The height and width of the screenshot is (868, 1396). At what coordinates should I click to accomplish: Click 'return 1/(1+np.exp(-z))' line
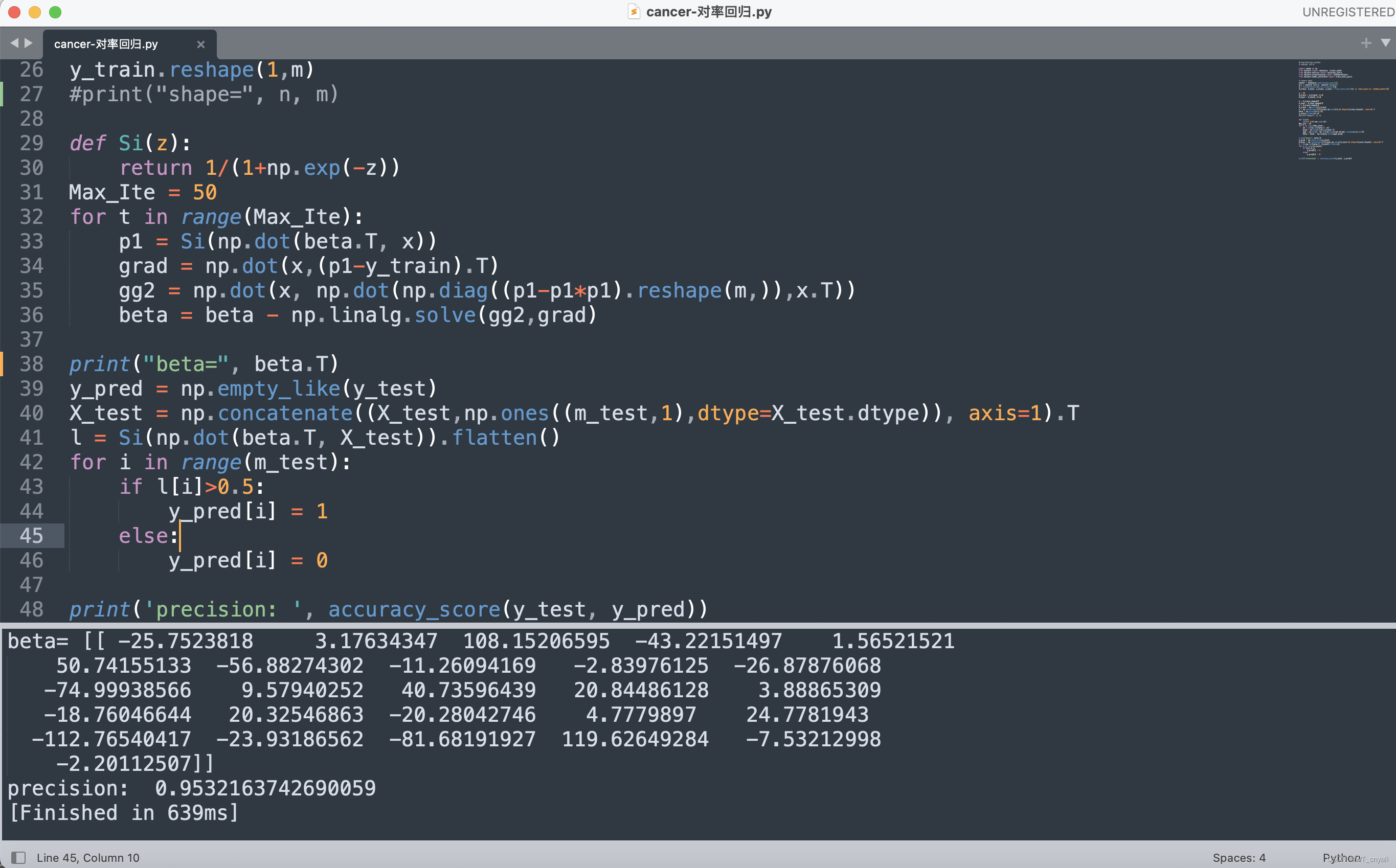pyautogui.click(x=260, y=168)
